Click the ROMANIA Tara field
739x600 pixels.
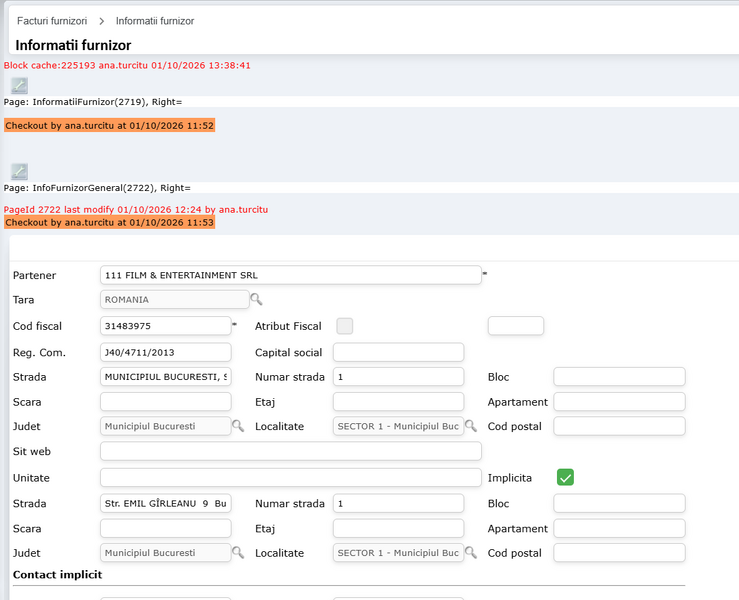[175, 299]
